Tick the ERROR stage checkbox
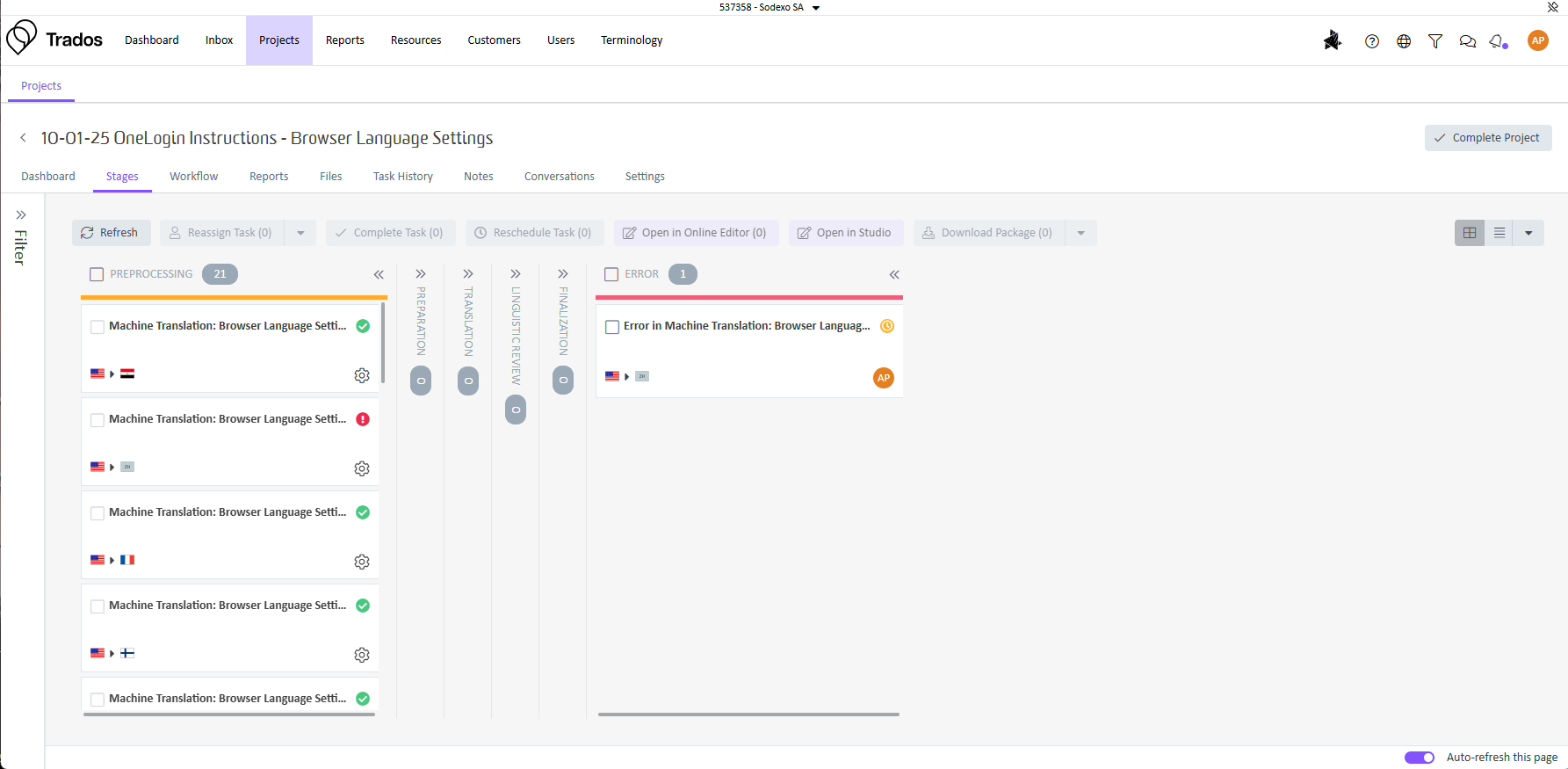Viewport: 1568px width, 769px height. tap(611, 274)
